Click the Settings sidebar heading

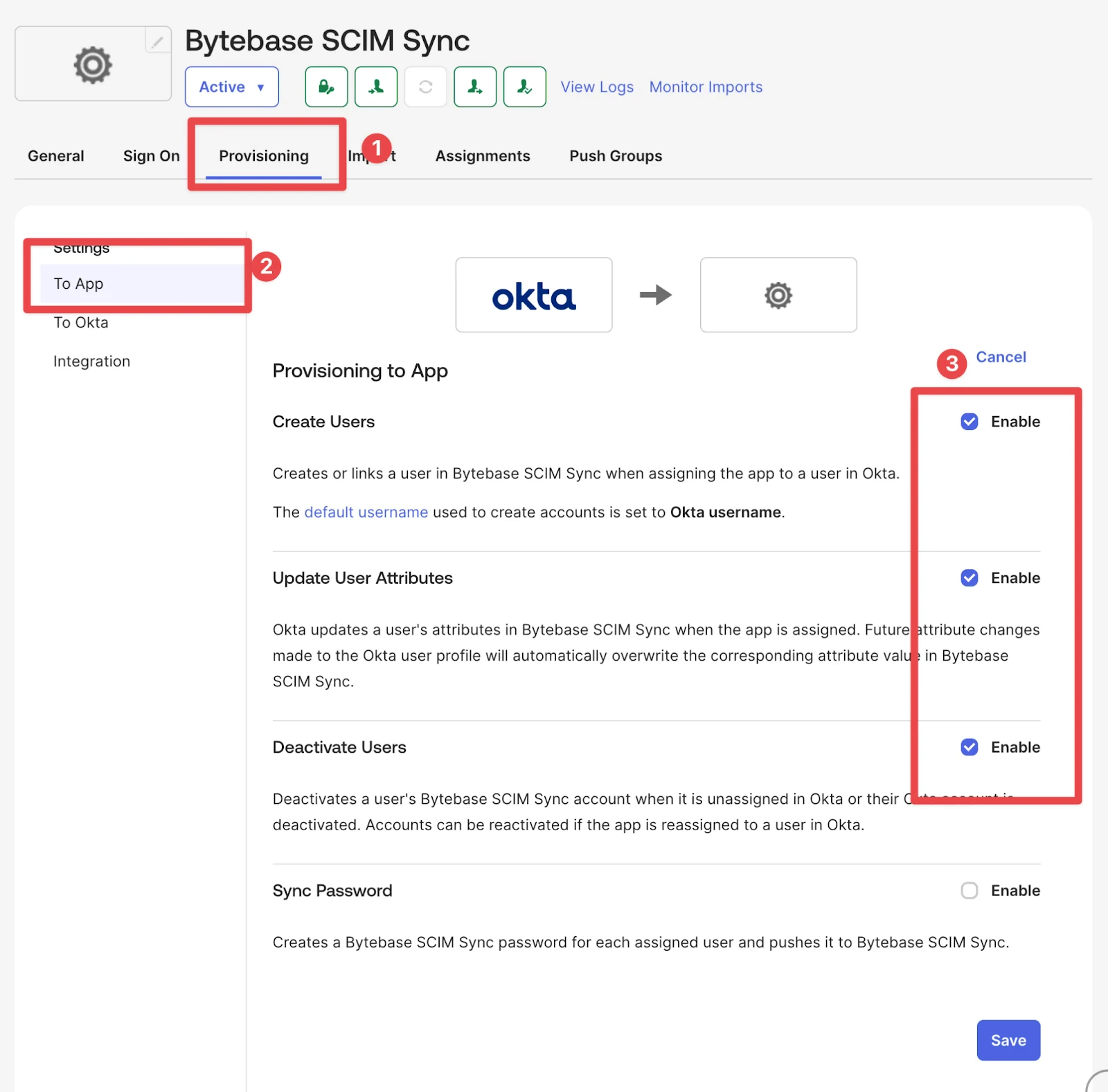[82, 247]
